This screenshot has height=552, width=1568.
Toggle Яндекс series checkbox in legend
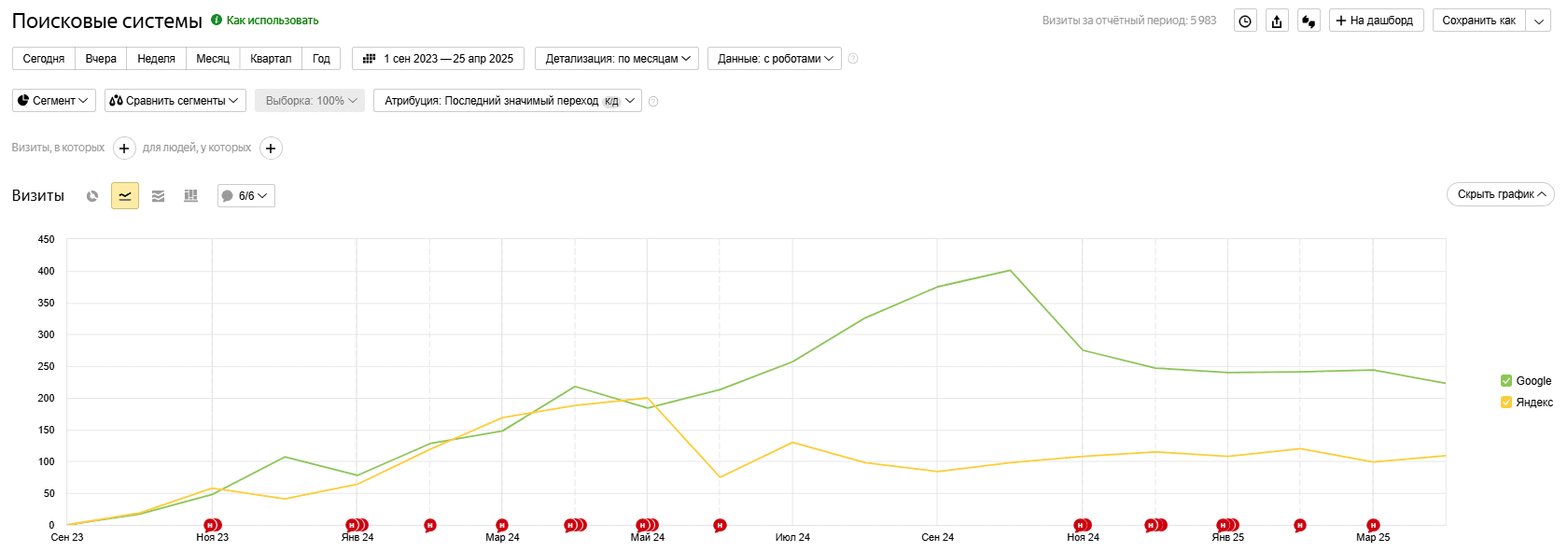[x=1505, y=403]
